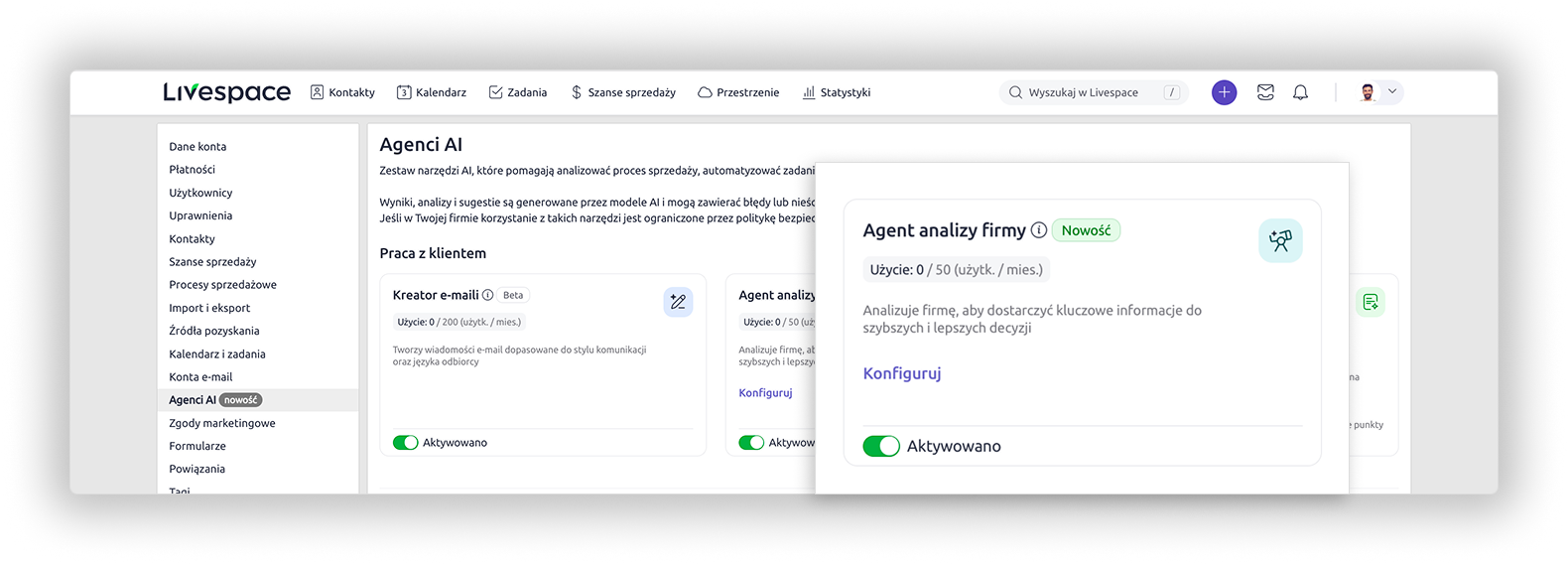Click the telescope icon in enlarged card
1568x564 pixels.
(x=1280, y=240)
